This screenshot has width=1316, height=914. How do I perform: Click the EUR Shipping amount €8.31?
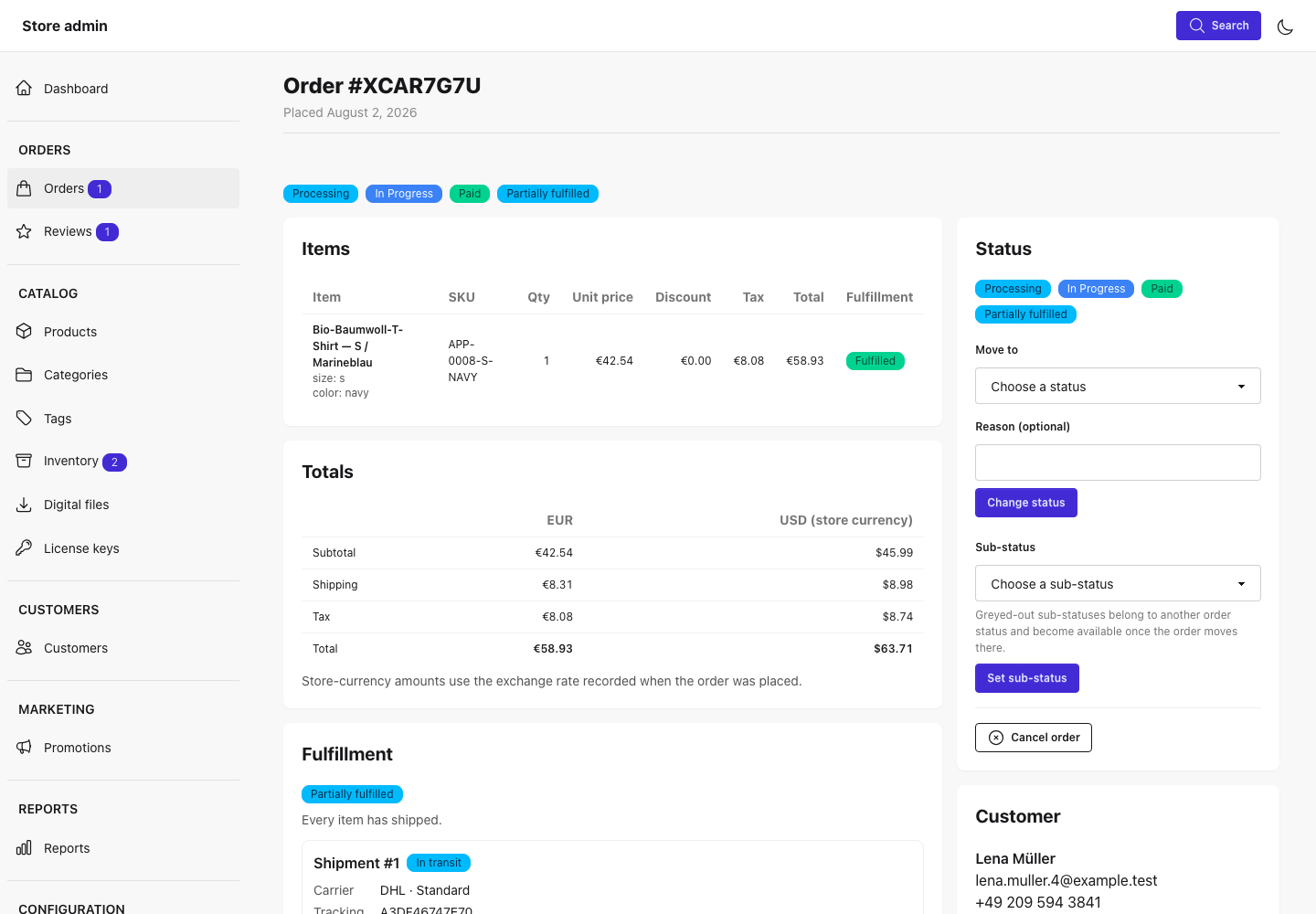pos(557,585)
